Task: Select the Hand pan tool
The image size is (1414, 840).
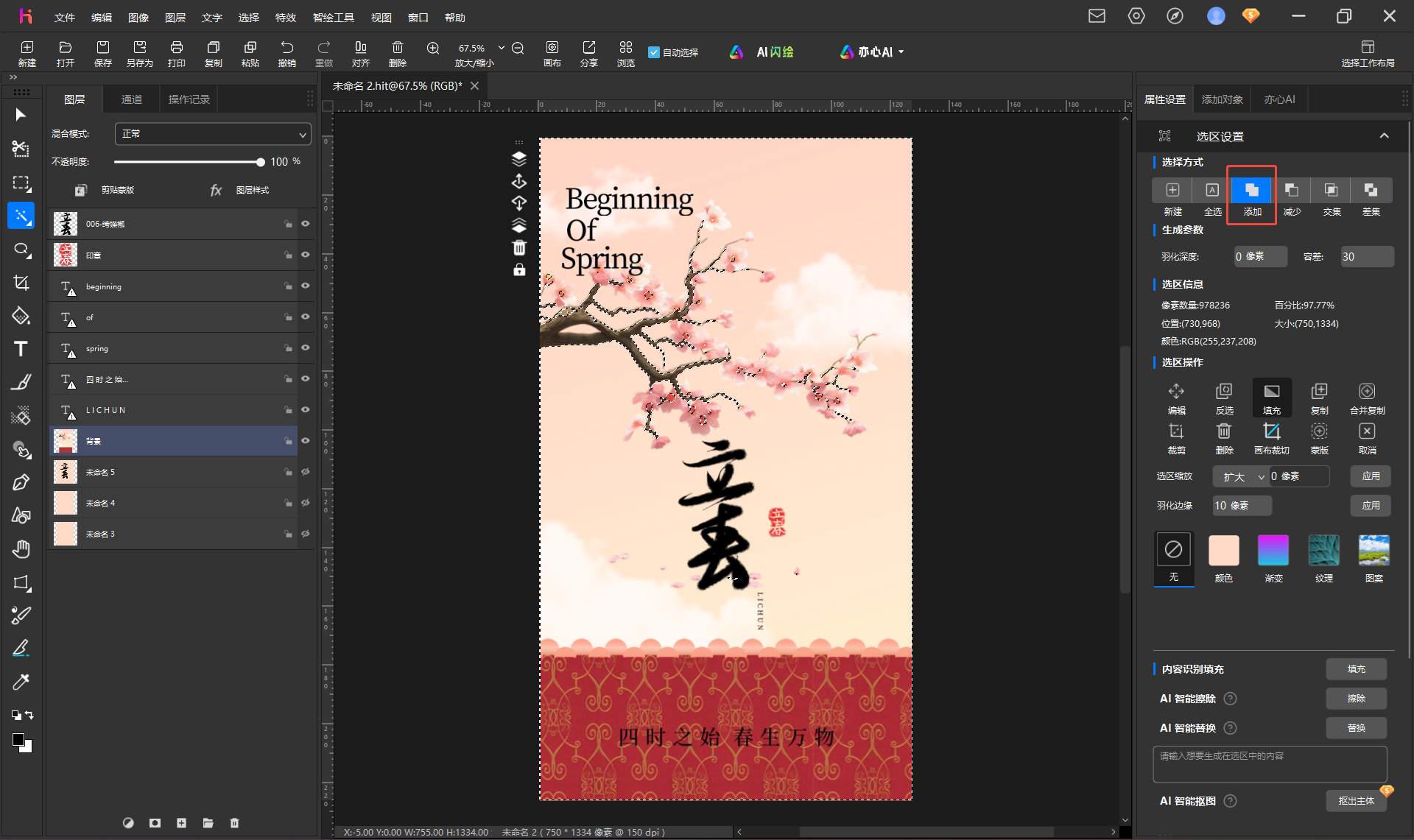Action: (x=21, y=549)
